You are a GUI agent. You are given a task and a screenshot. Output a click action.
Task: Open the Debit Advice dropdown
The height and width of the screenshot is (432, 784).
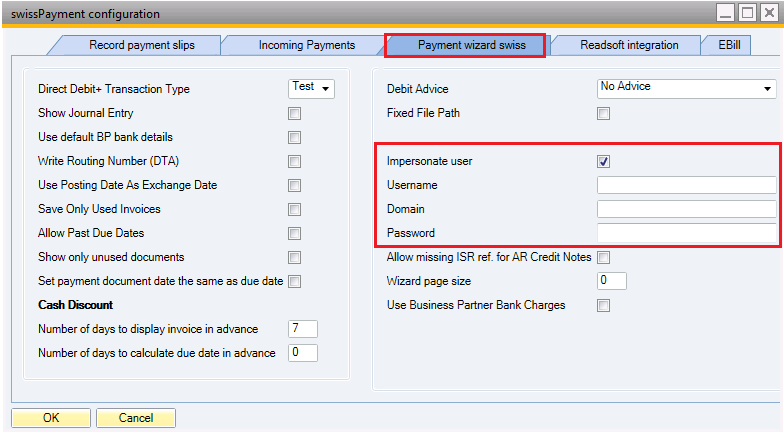(x=686, y=88)
